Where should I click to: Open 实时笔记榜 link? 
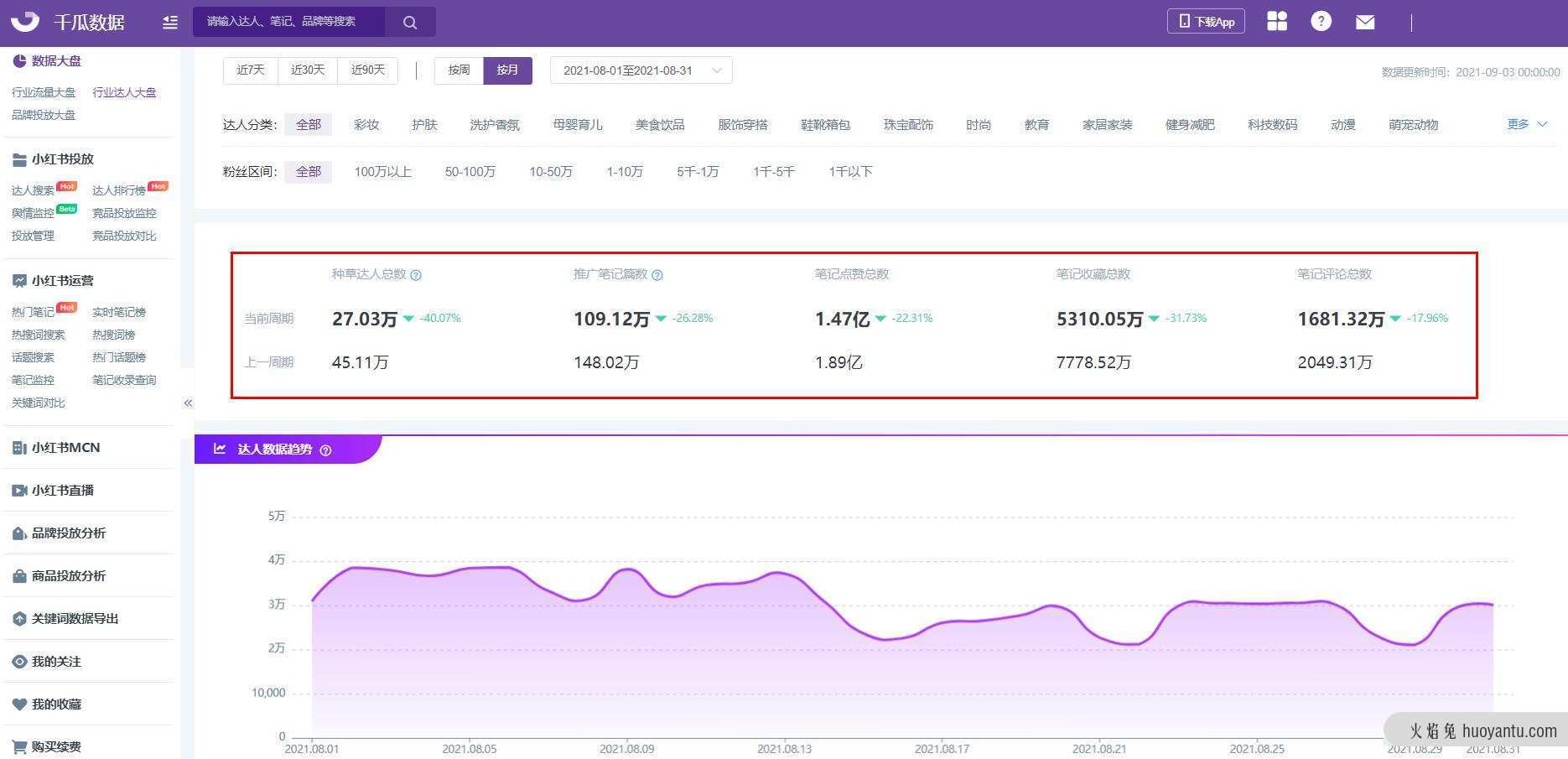click(119, 313)
